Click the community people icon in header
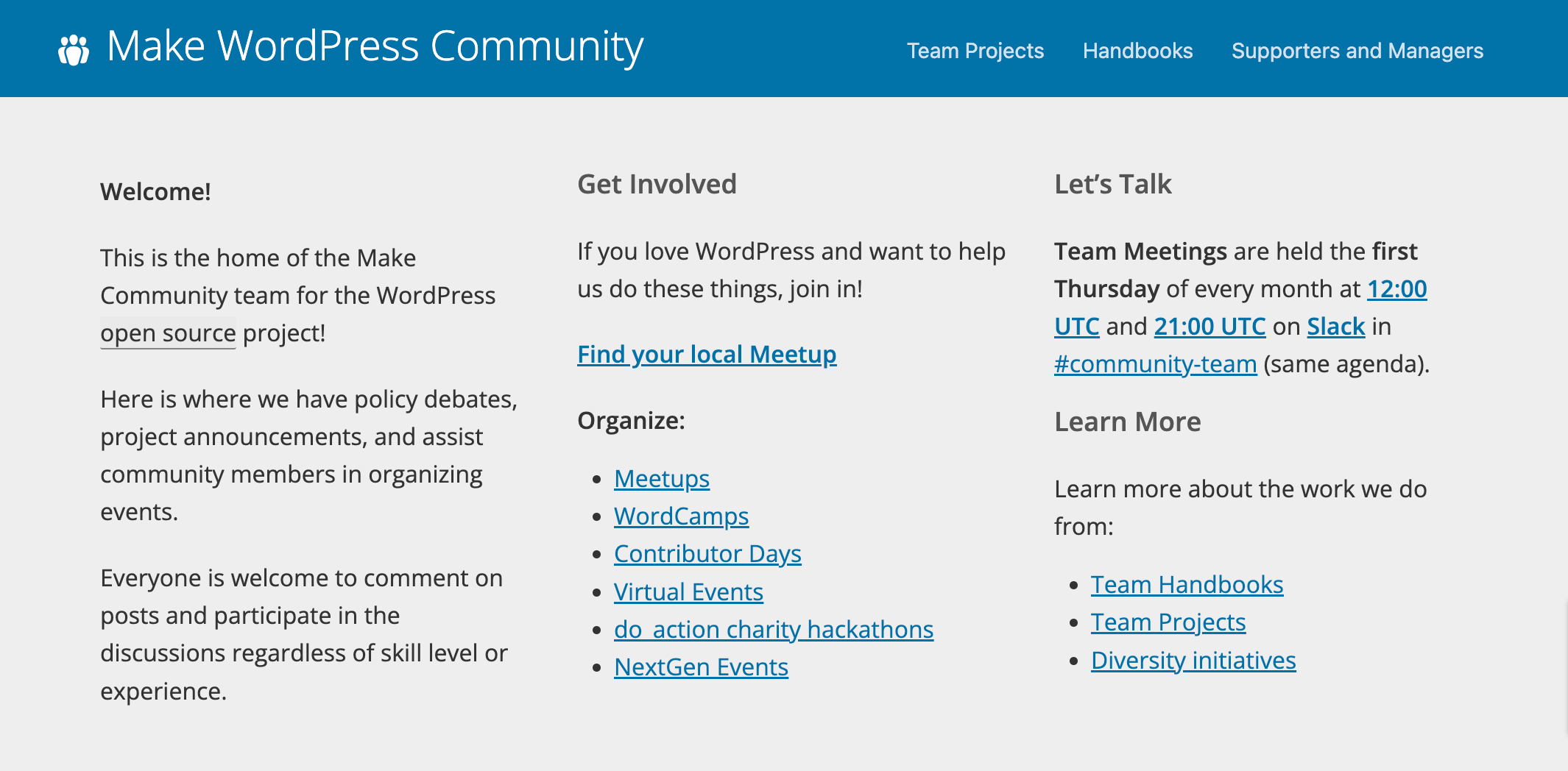The width and height of the screenshot is (1568, 771). pyautogui.click(x=74, y=49)
